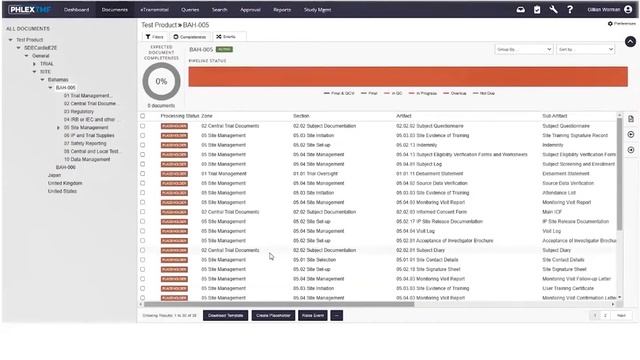
Task: Open the Approval menu
Action: pos(250,9)
